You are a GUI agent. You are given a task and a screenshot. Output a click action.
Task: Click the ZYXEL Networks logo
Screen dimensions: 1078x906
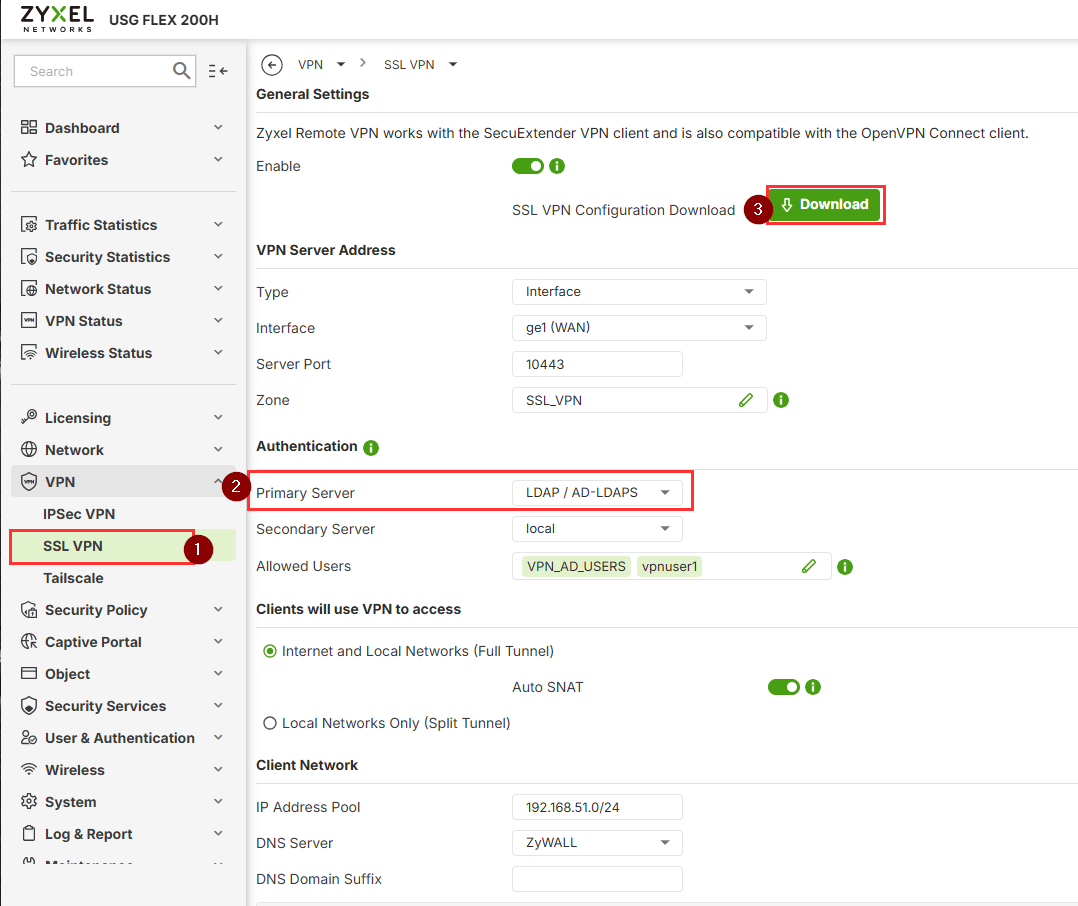pos(57,19)
